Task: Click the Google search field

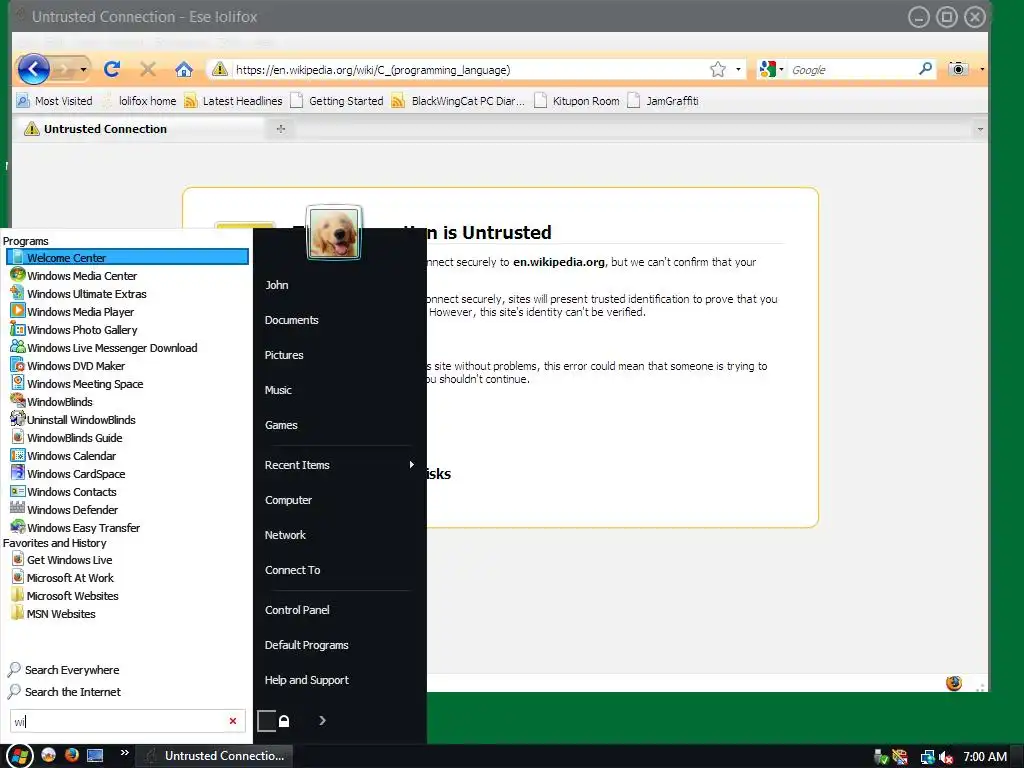Action: click(852, 69)
